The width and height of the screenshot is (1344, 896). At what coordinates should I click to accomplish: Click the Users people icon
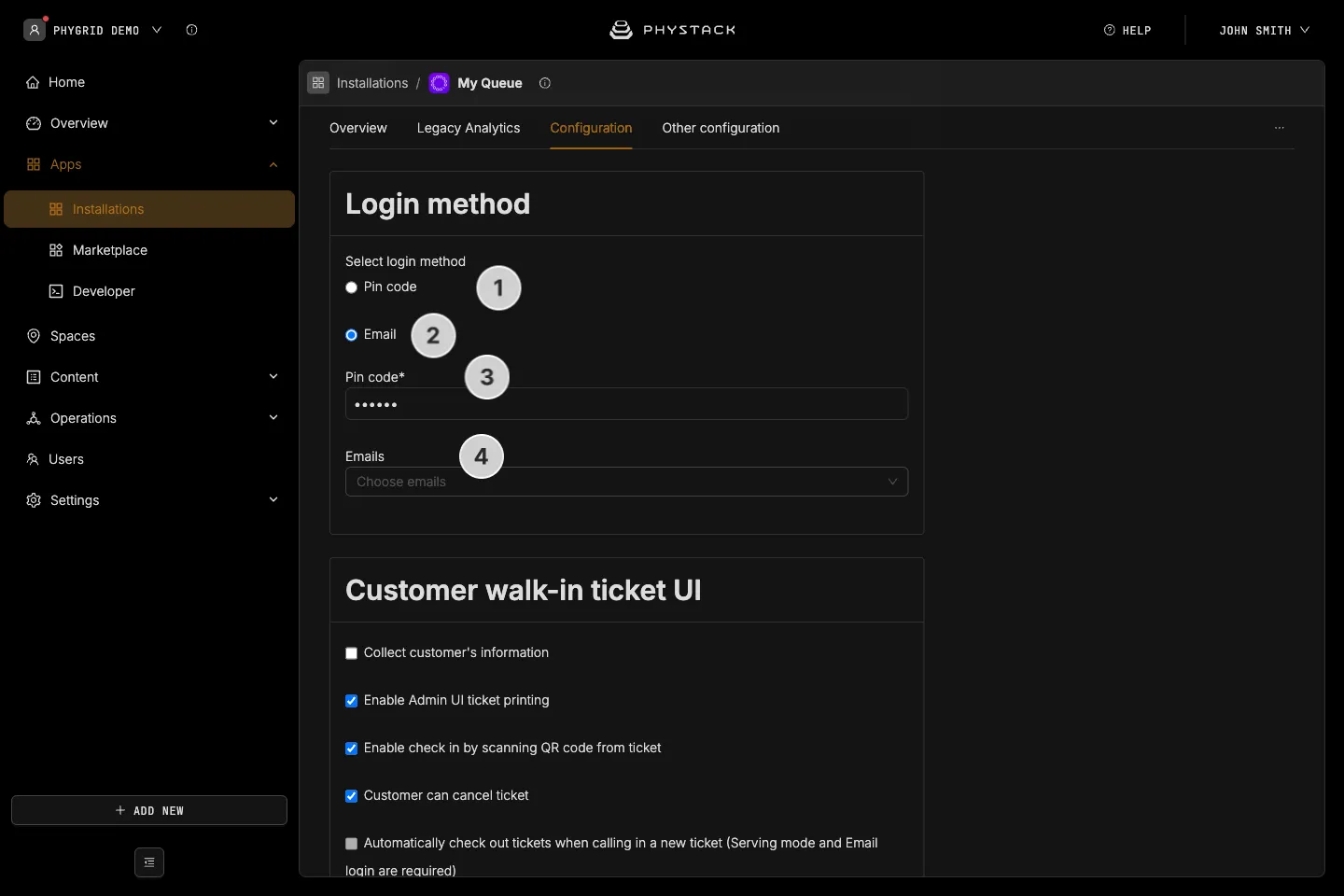tap(33, 459)
